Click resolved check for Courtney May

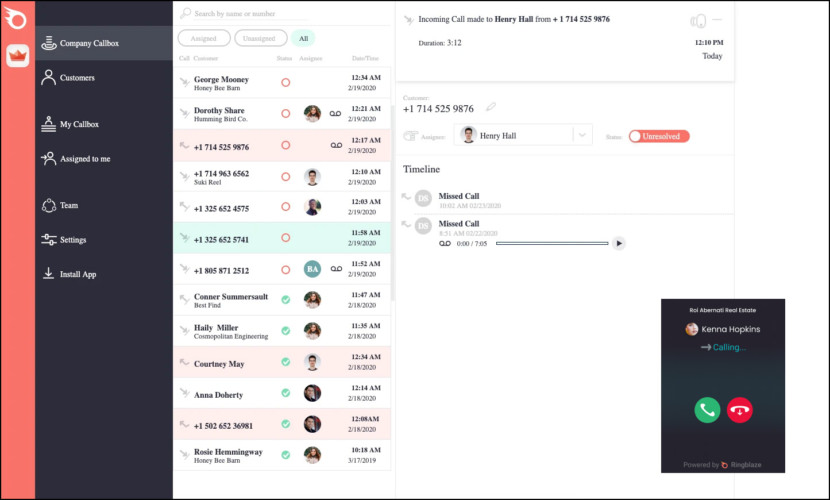tap(285, 362)
